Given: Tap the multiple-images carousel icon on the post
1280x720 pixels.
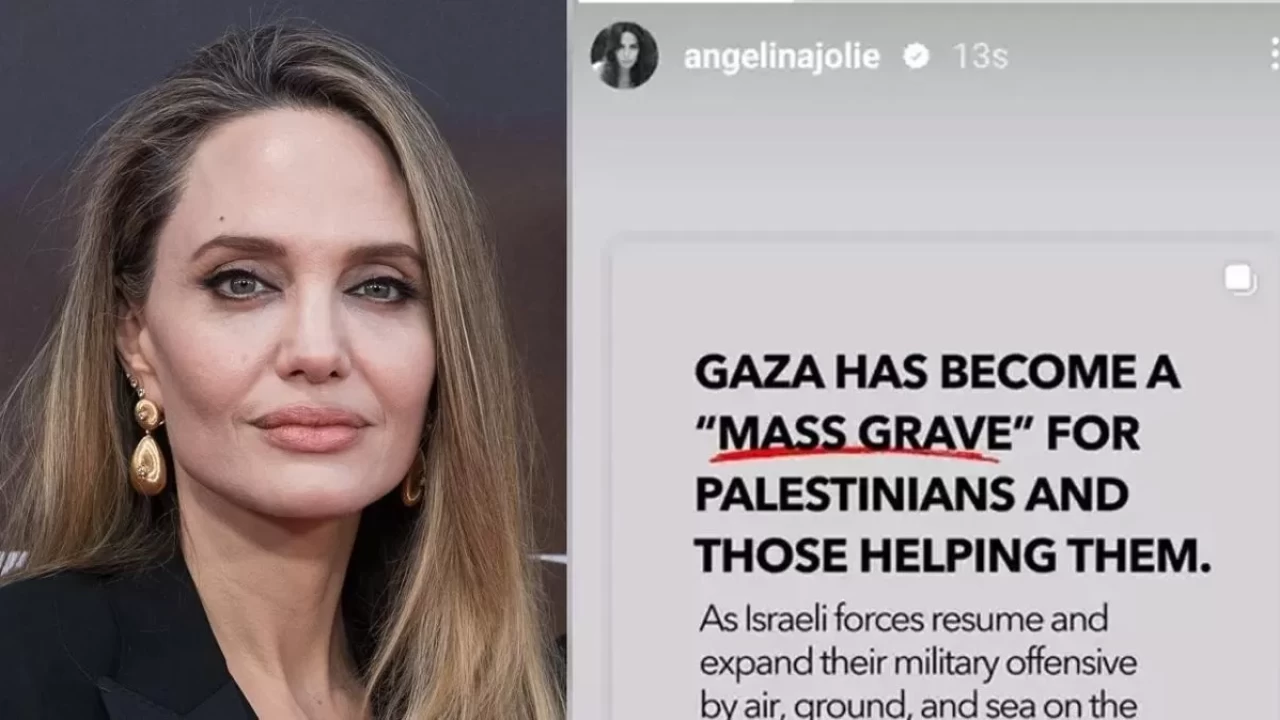Looking at the screenshot, I should (x=1240, y=280).
